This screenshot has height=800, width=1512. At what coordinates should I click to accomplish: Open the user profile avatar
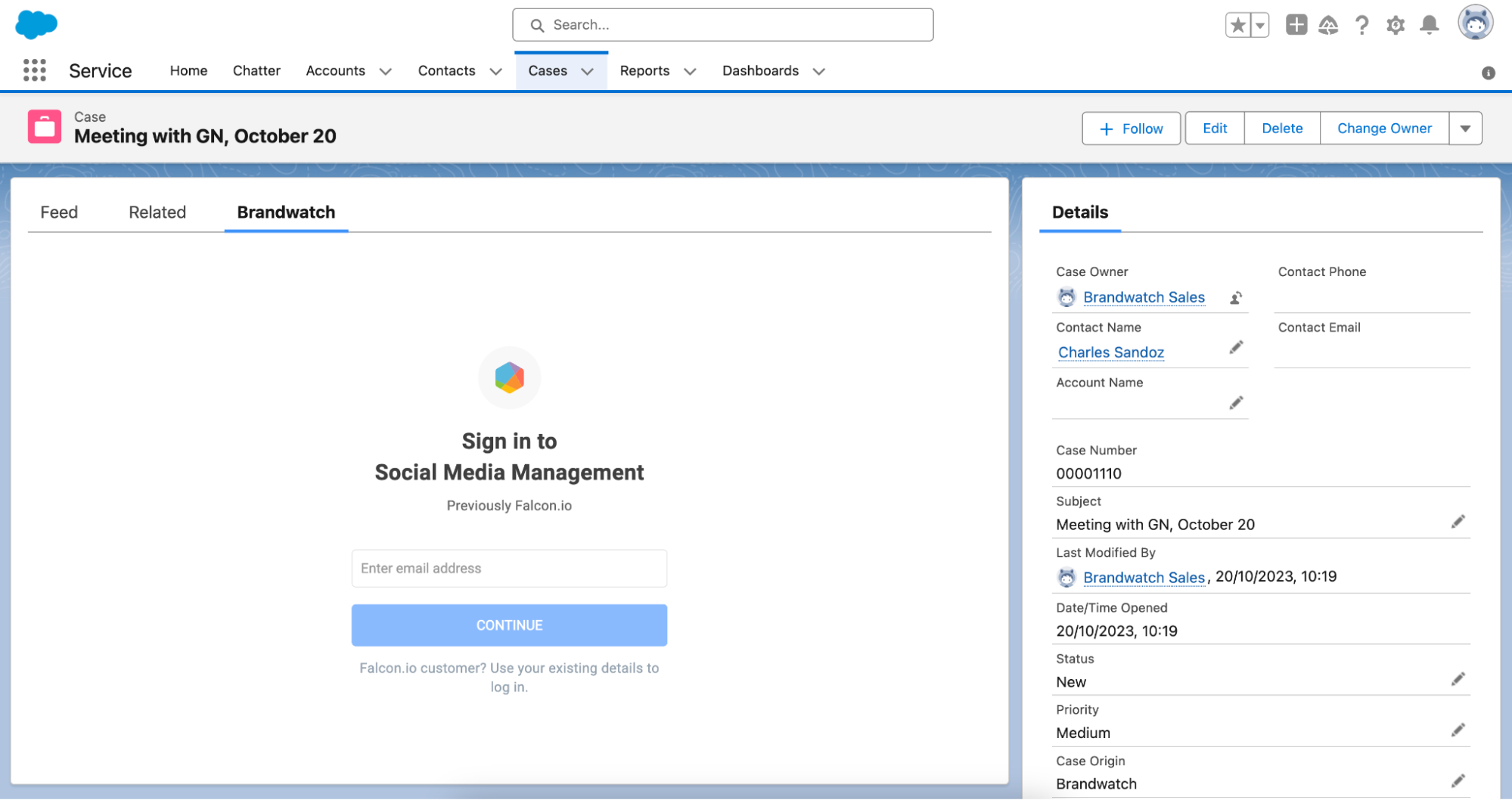click(1475, 23)
